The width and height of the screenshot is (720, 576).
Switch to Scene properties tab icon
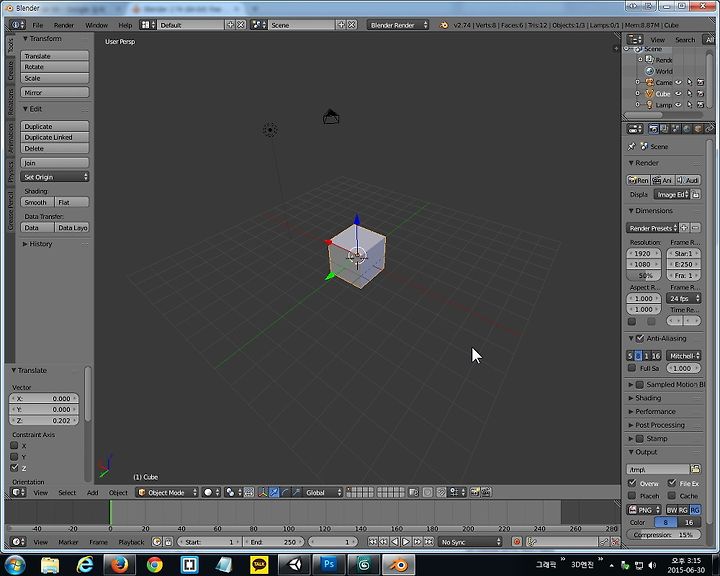[x=675, y=129]
